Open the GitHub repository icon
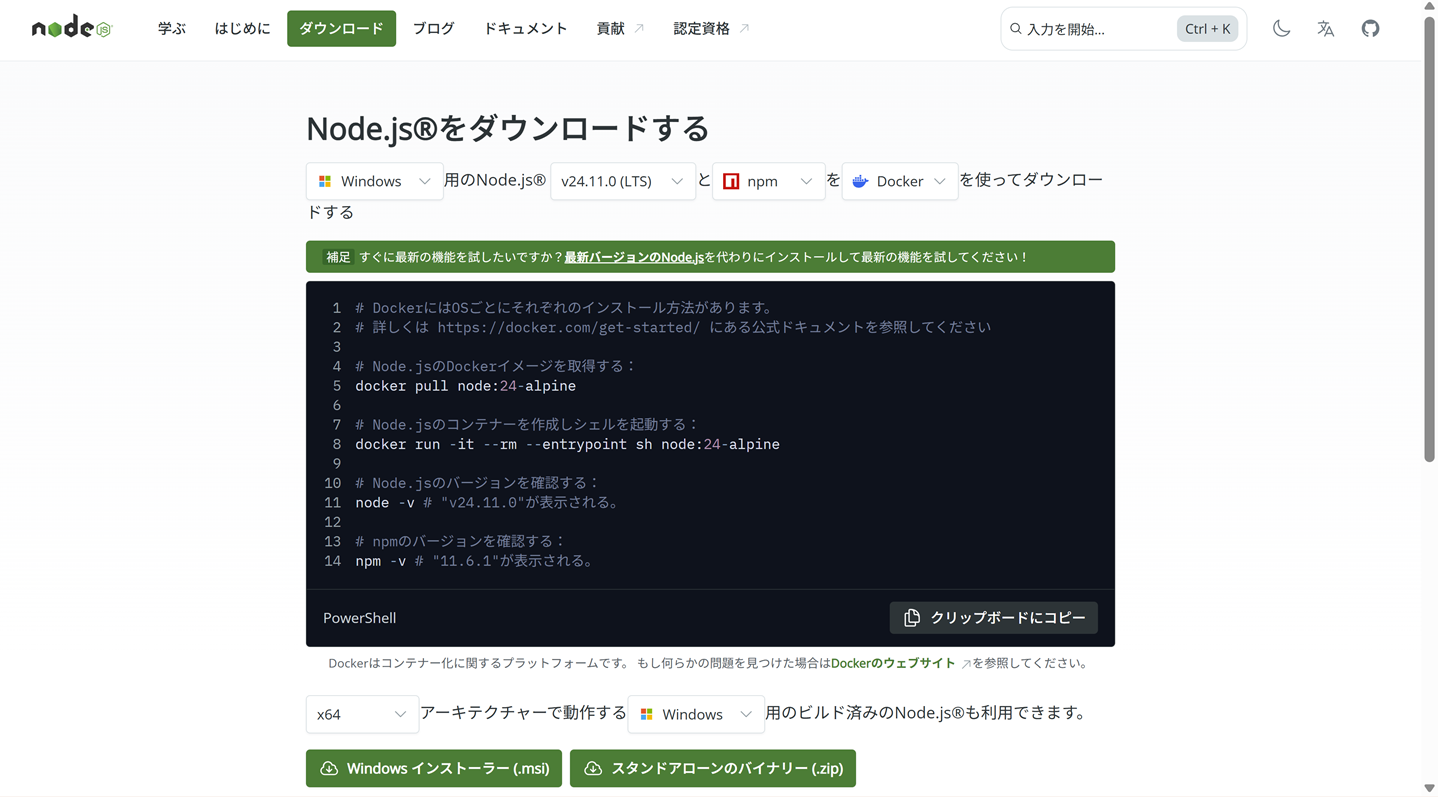Image resolution: width=1438 pixels, height=797 pixels. (1369, 28)
